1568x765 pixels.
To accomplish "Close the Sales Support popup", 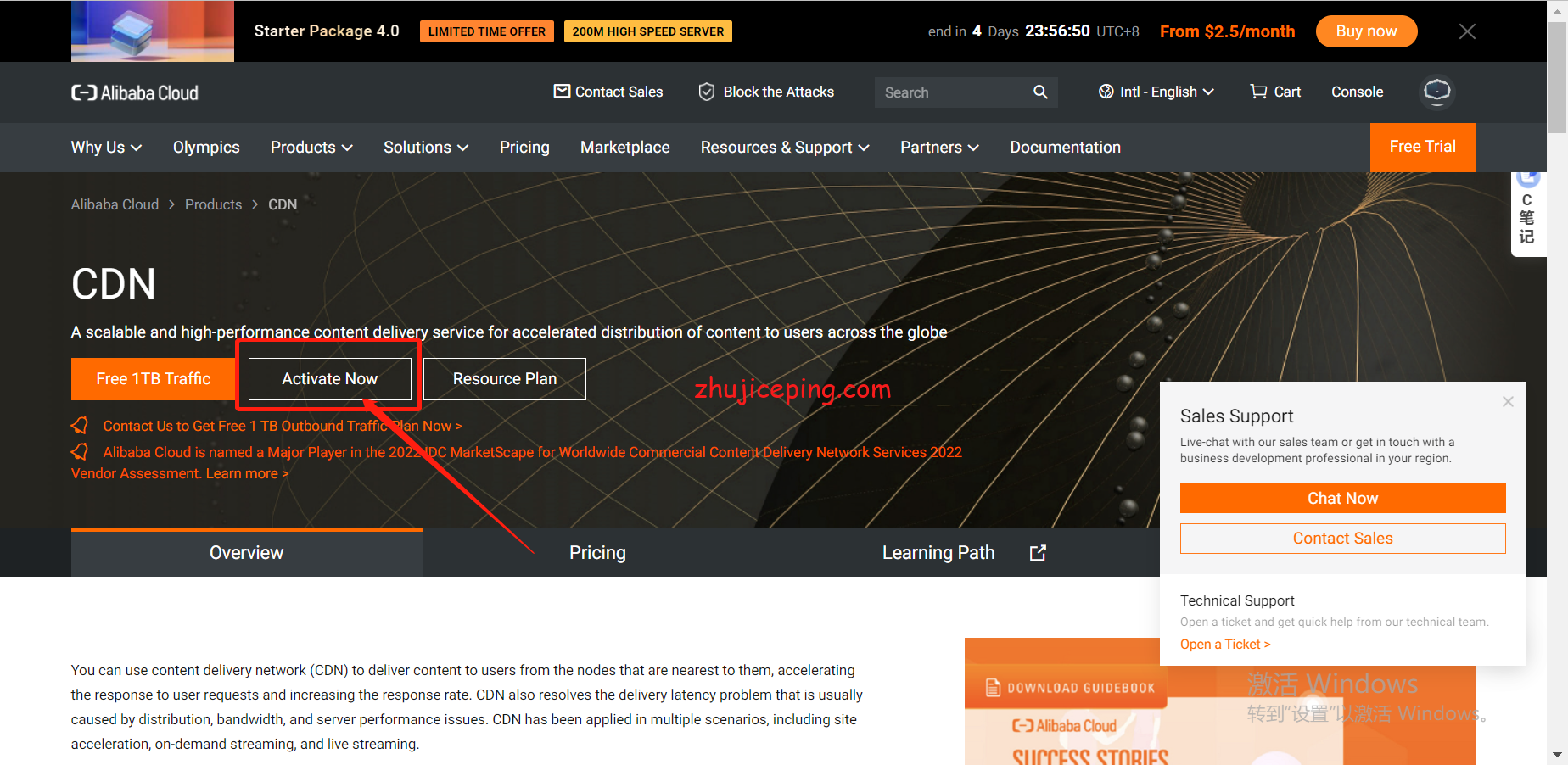I will pos(1508,401).
